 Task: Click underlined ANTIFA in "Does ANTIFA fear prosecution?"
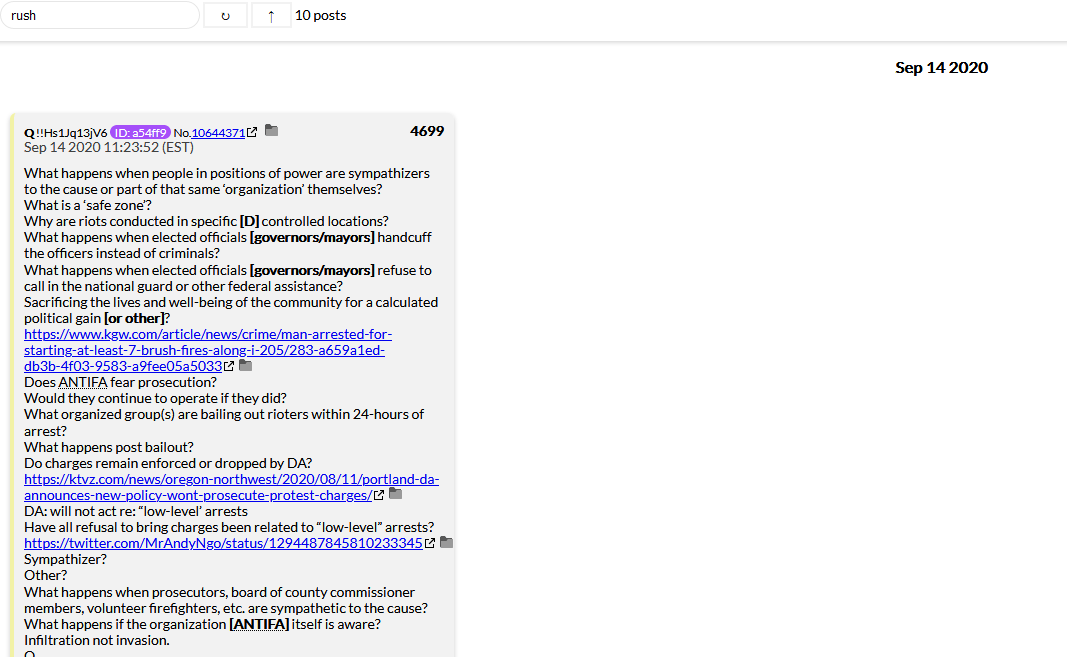pos(83,383)
